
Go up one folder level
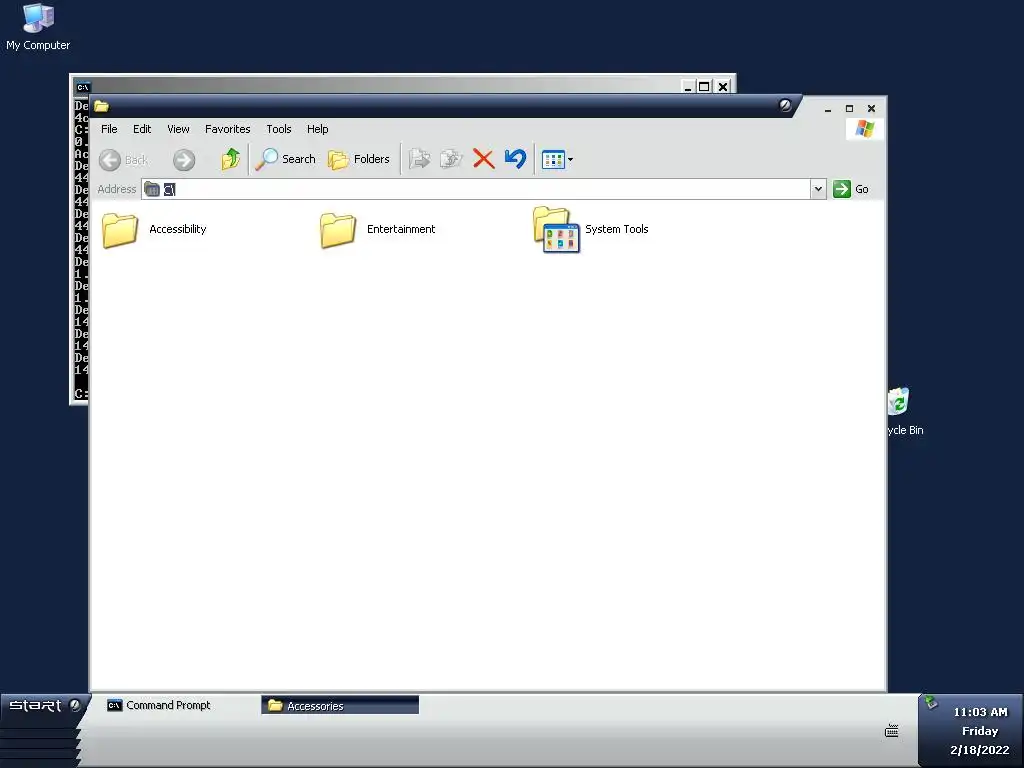point(231,159)
